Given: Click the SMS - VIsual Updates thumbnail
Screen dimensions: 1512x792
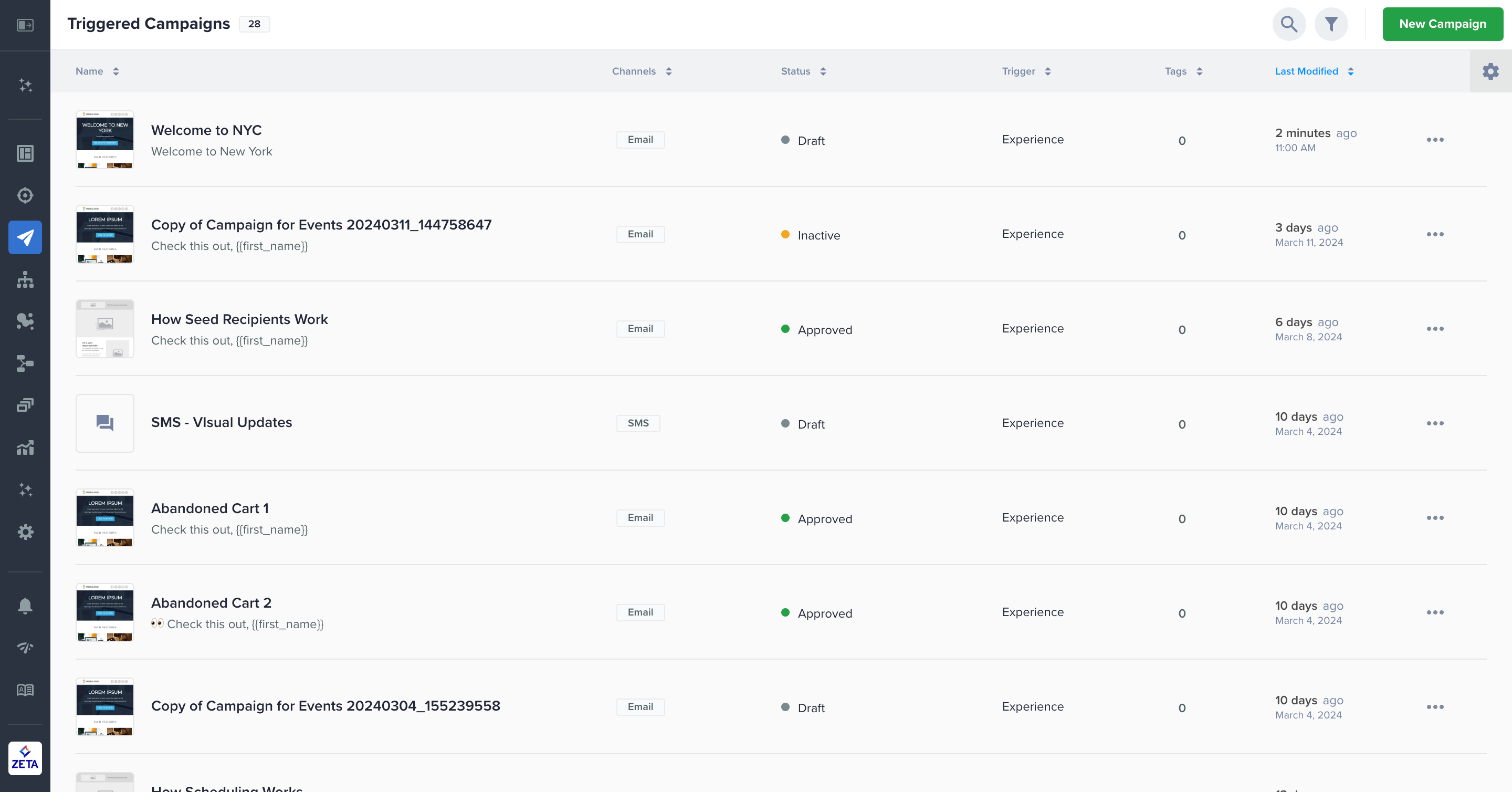Looking at the screenshot, I should tap(105, 423).
